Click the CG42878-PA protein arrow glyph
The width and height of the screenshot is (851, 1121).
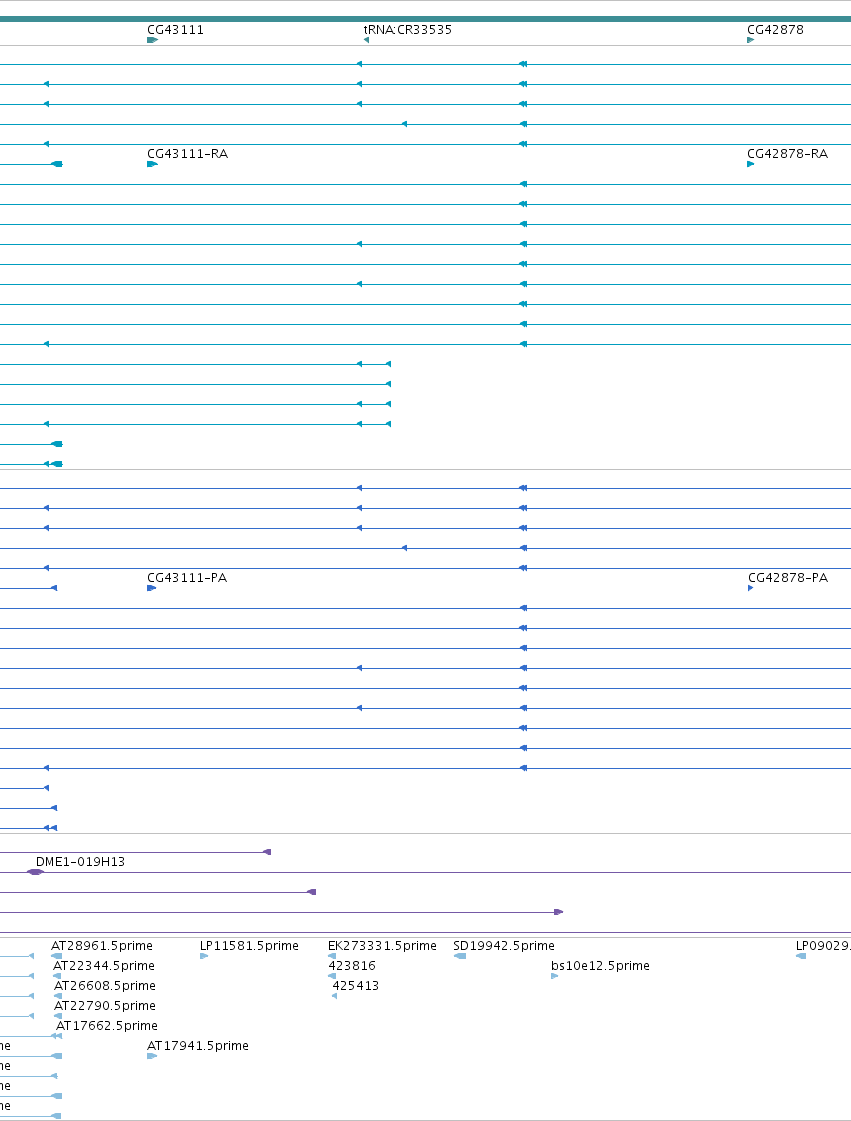click(x=750, y=588)
